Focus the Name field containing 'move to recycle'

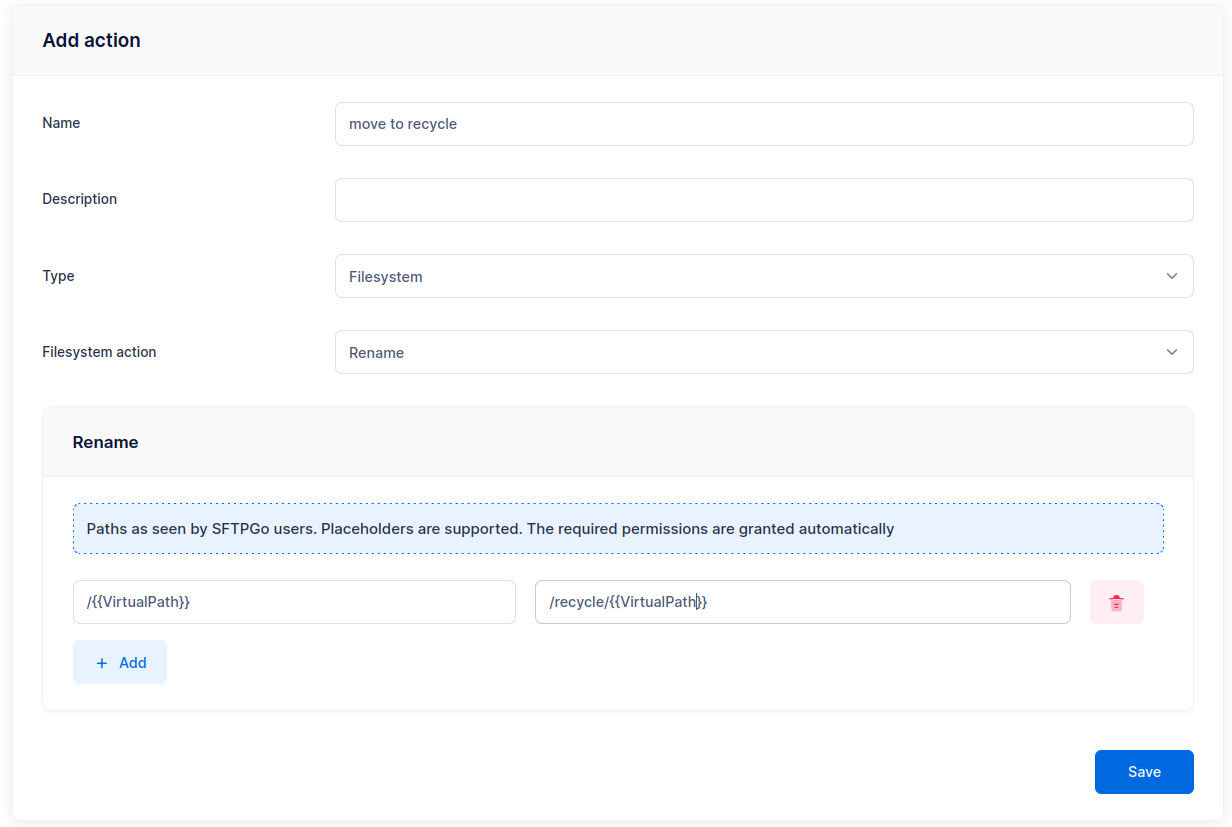click(763, 124)
